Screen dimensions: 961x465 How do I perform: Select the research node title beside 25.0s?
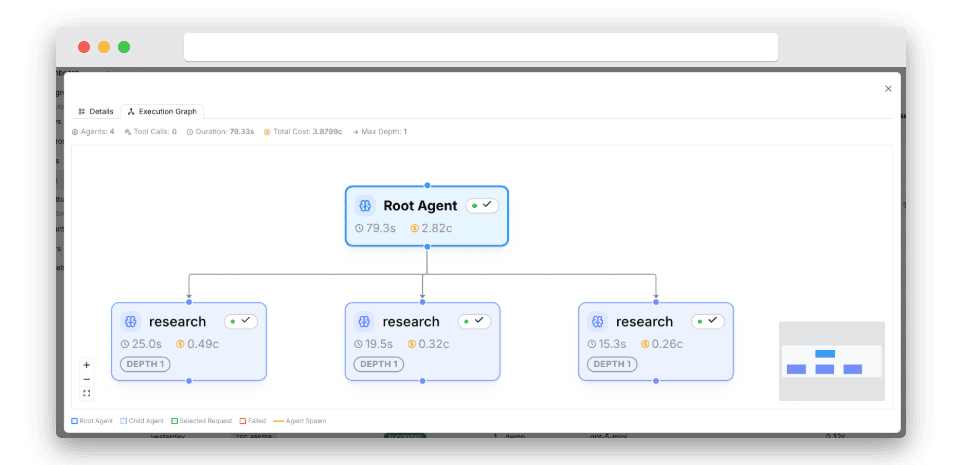(x=178, y=322)
